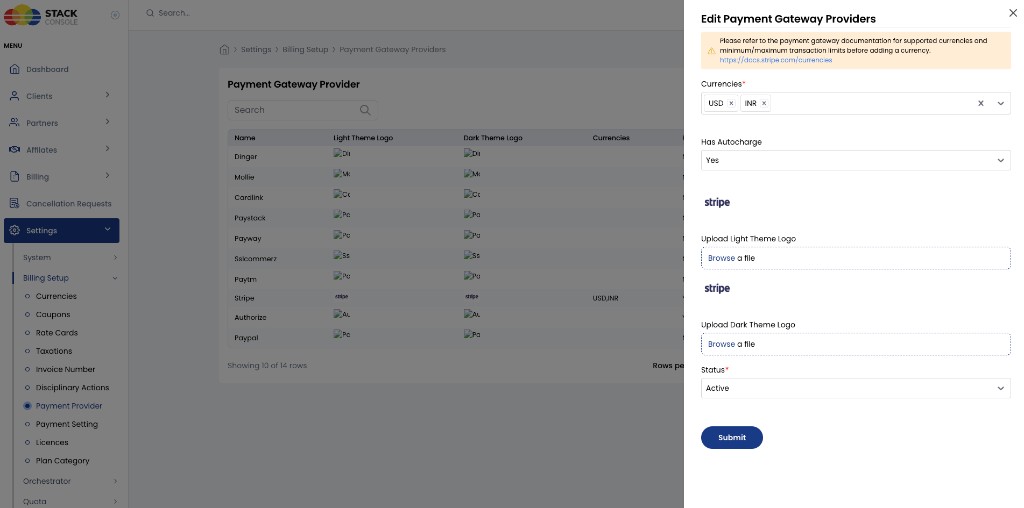Close the Edit Payment Gateway Providers panel
Image resolution: width=1024 pixels, height=508 pixels.
pos(1012,12)
